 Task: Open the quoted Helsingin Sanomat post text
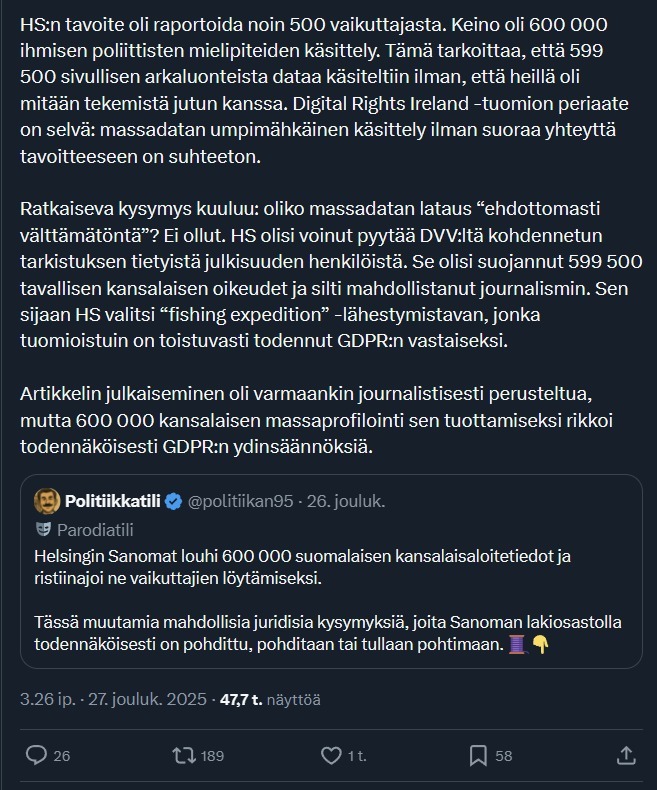tap(300, 565)
